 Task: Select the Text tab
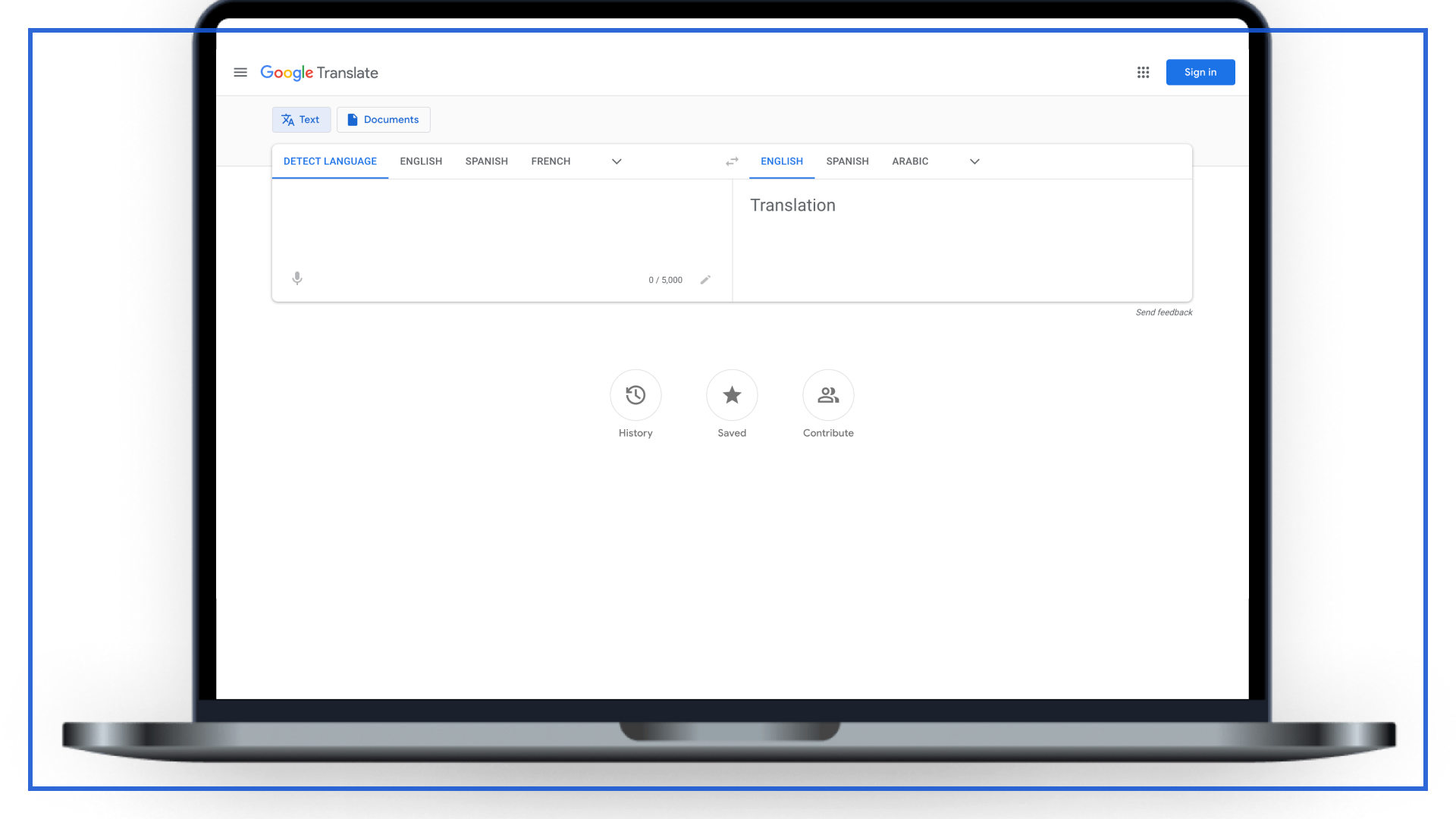tap(301, 119)
